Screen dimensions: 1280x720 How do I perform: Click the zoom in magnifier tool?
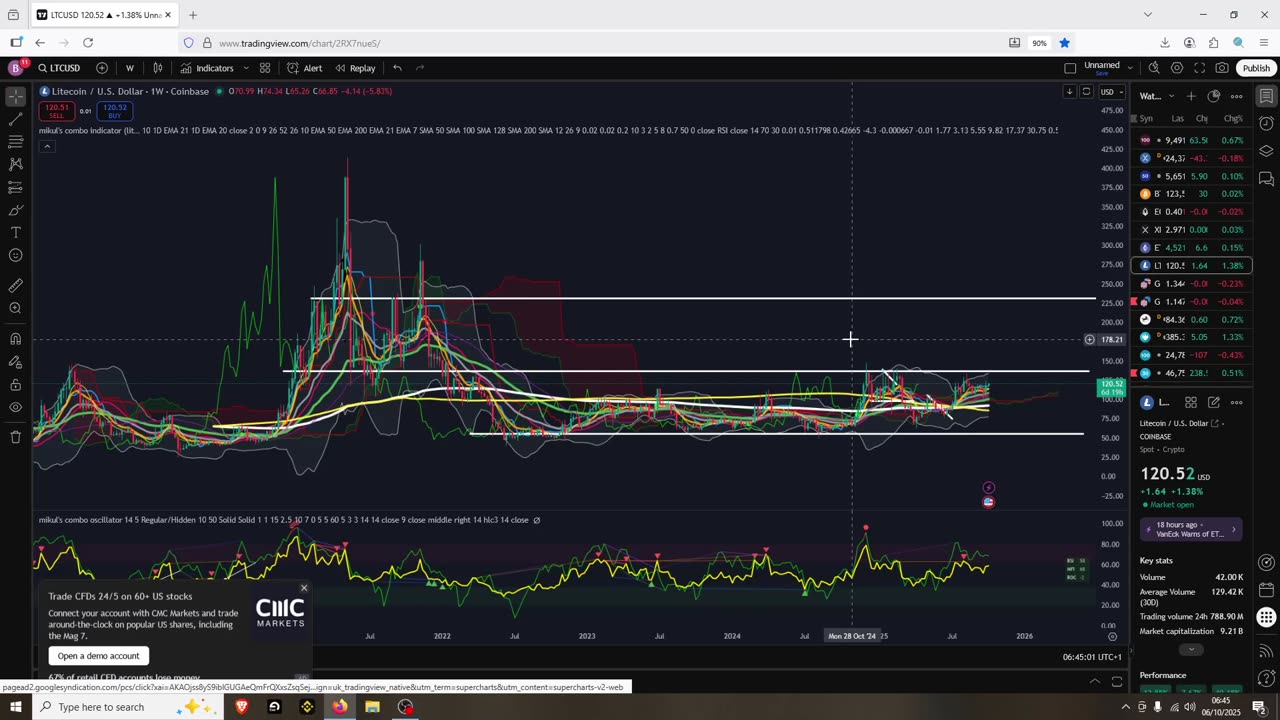tap(16, 308)
